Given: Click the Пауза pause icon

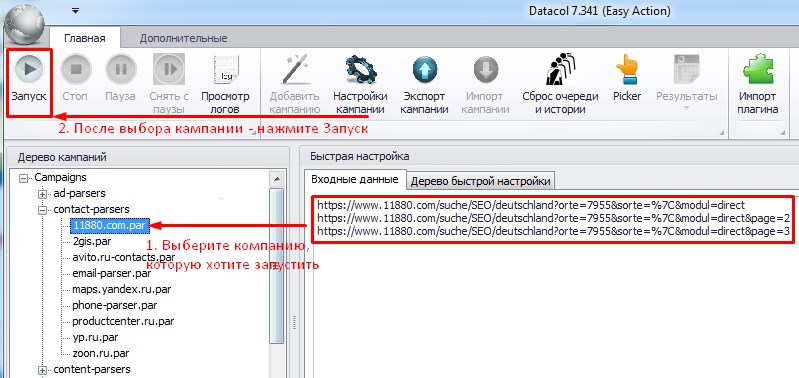Looking at the screenshot, I should tap(121, 69).
